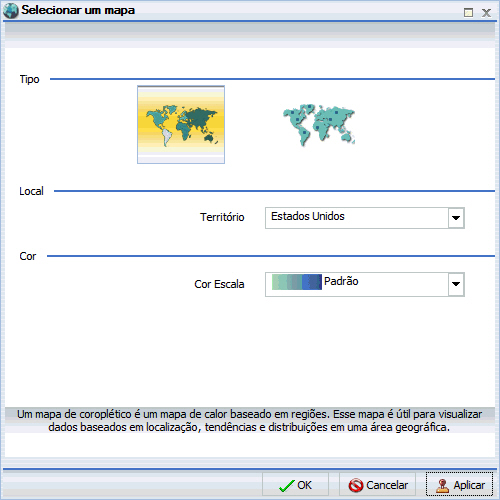
Task: Close the Selecionar um mapa dialog
Action: tap(486, 13)
